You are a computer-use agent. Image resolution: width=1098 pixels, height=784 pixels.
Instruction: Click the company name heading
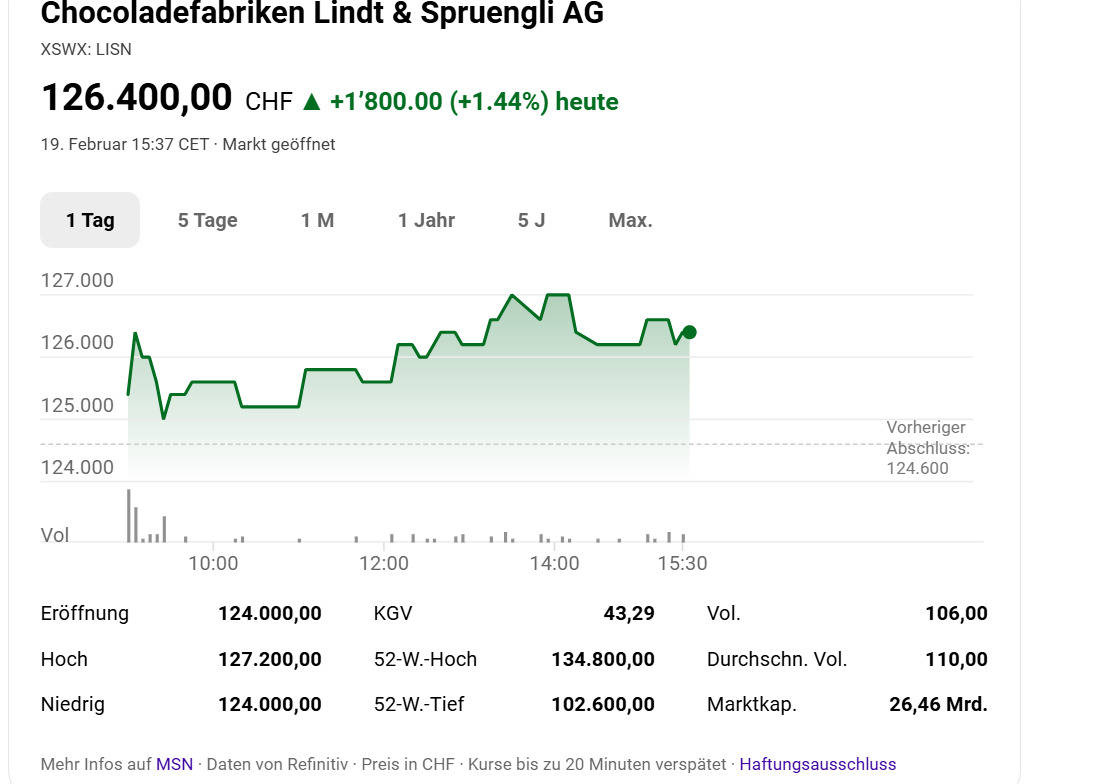pos(322,14)
